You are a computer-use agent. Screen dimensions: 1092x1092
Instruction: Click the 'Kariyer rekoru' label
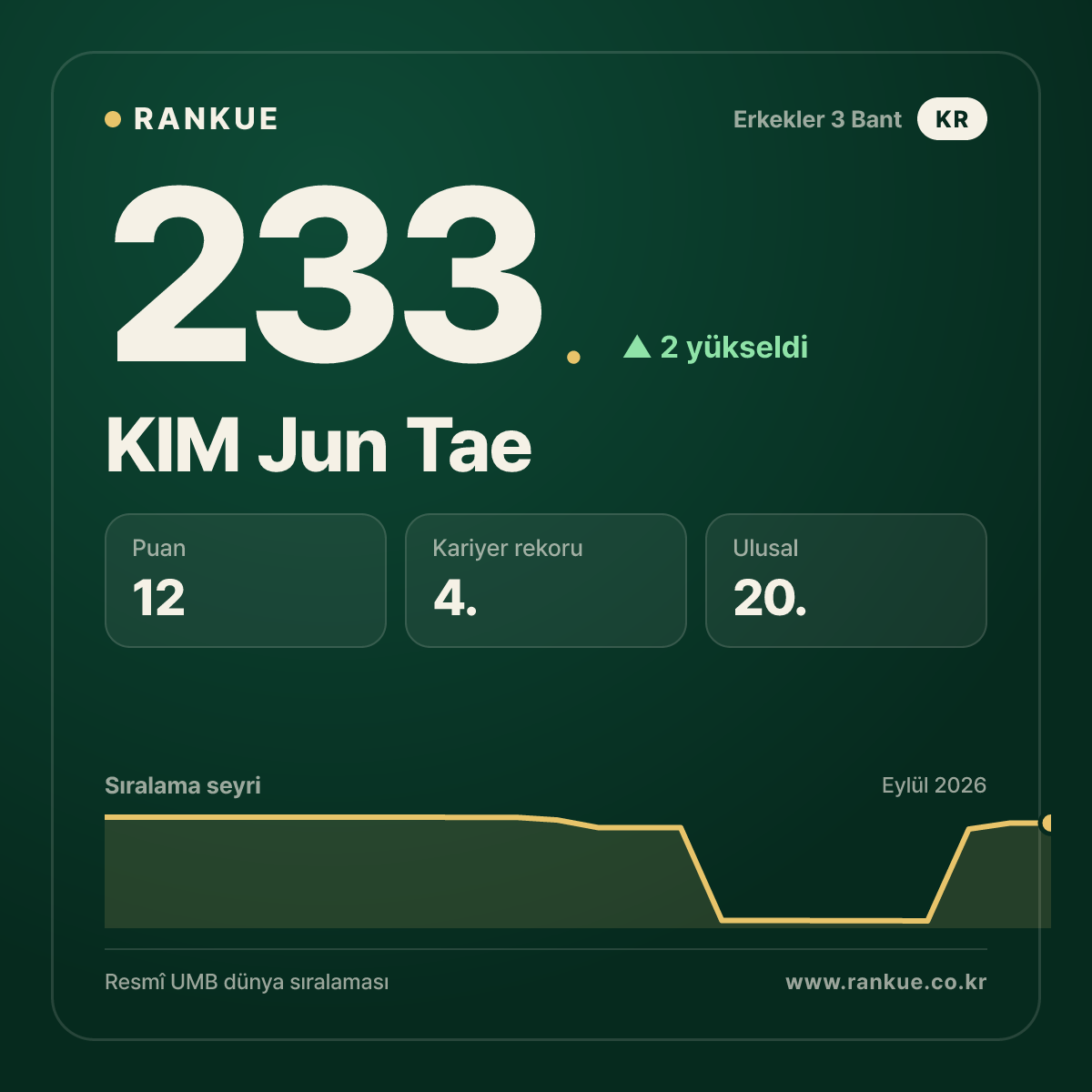tap(508, 548)
